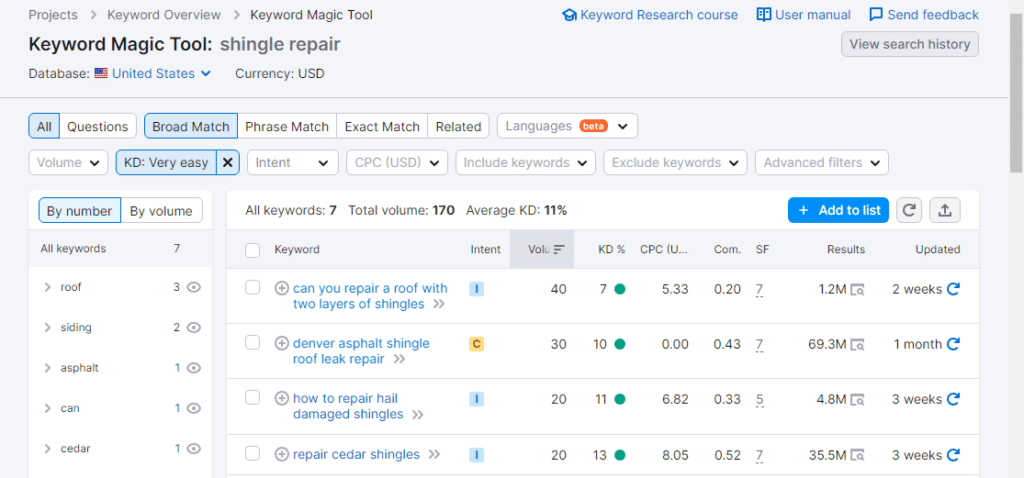
Task: Open CPC (USD) filter dropdown
Action: (397, 163)
